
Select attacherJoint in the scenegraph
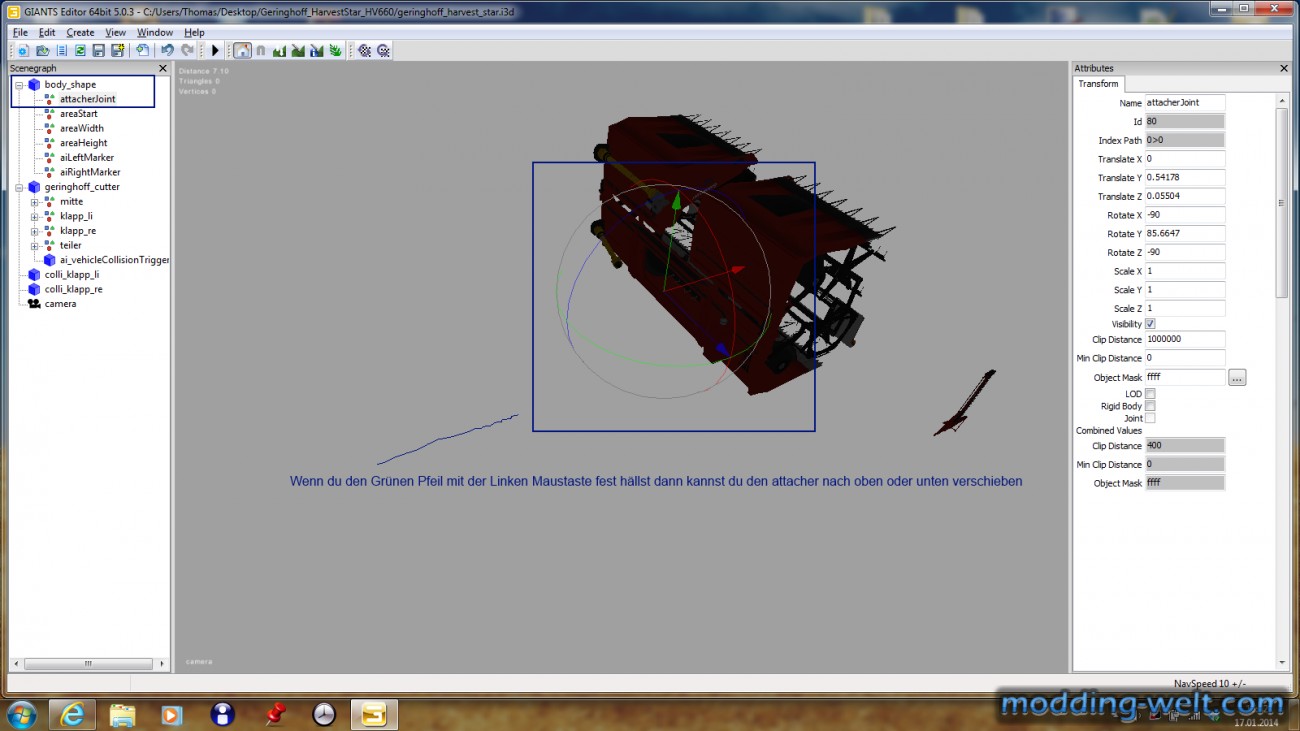(x=87, y=99)
